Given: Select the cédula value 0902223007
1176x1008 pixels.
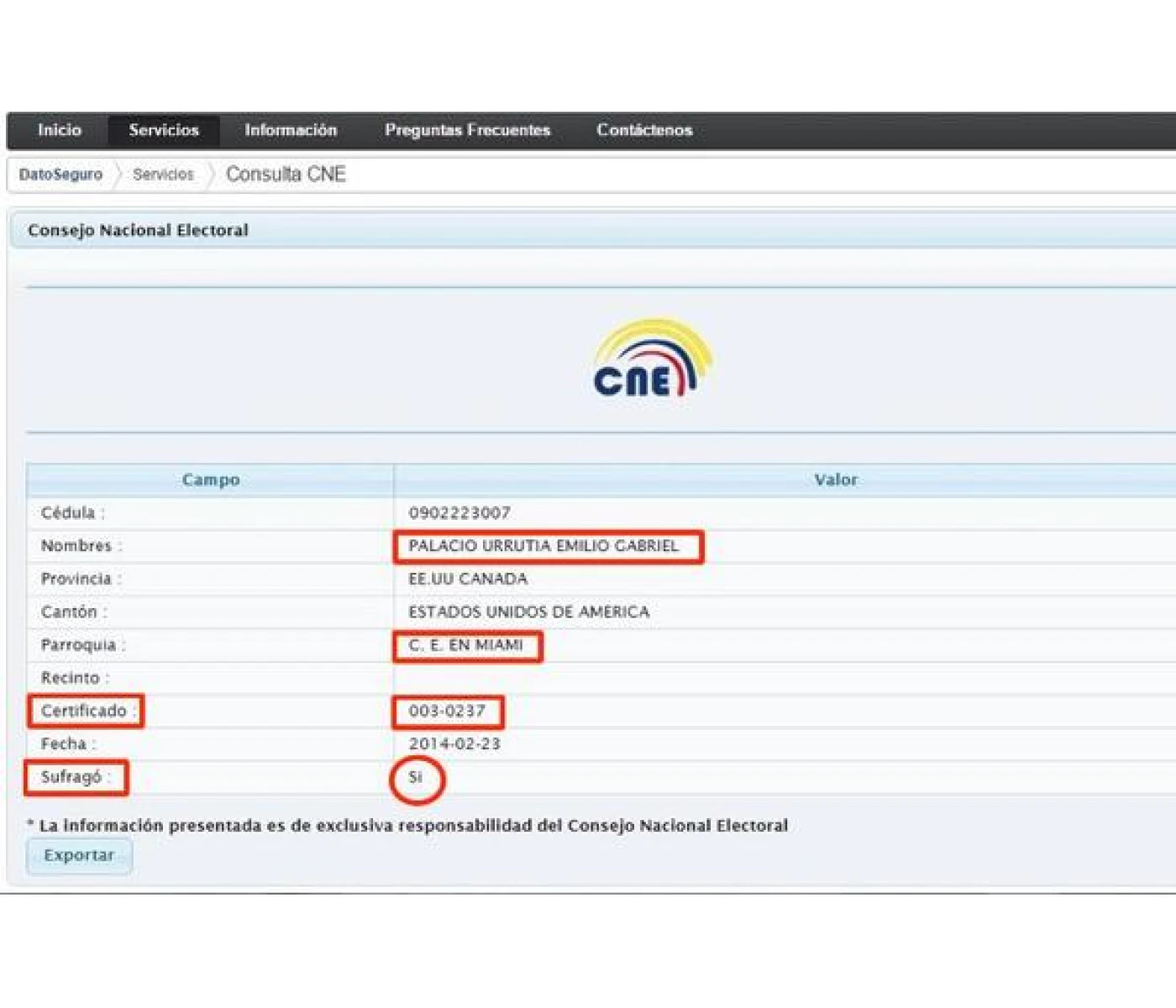Looking at the screenshot, I should click(459, 512).
